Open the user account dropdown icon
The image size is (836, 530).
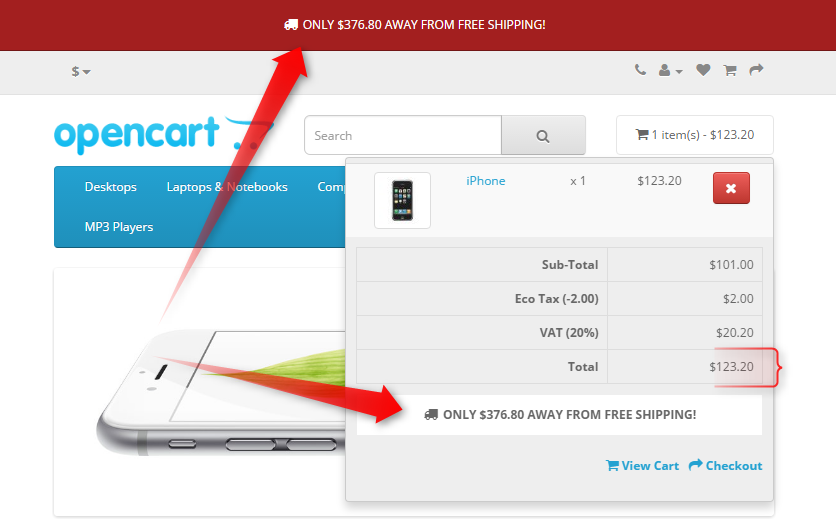(670, 70)
